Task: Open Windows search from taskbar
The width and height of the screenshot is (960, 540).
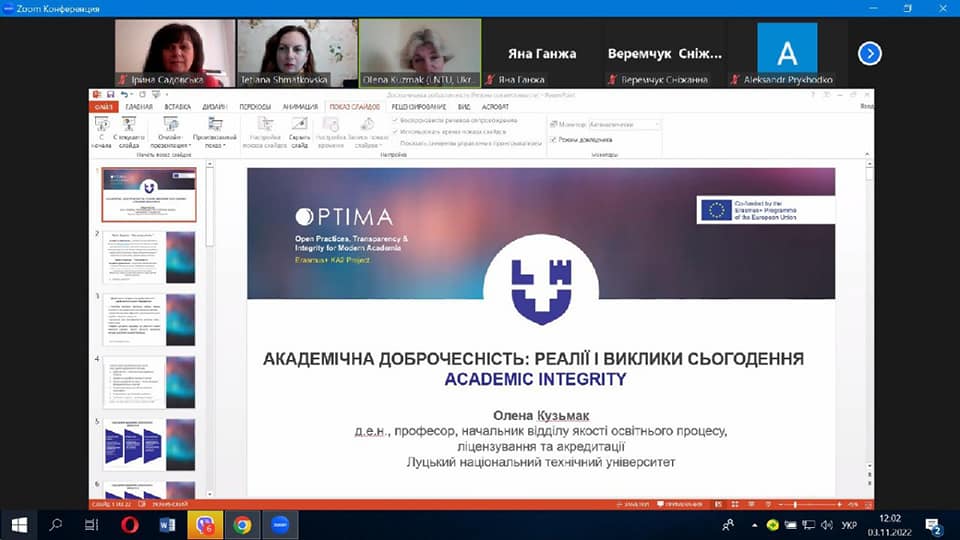Action: click(x=56, y=525)
